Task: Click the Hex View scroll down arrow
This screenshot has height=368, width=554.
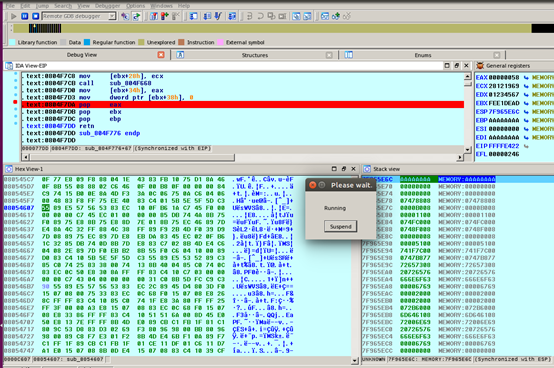Action: pos(354,361)
